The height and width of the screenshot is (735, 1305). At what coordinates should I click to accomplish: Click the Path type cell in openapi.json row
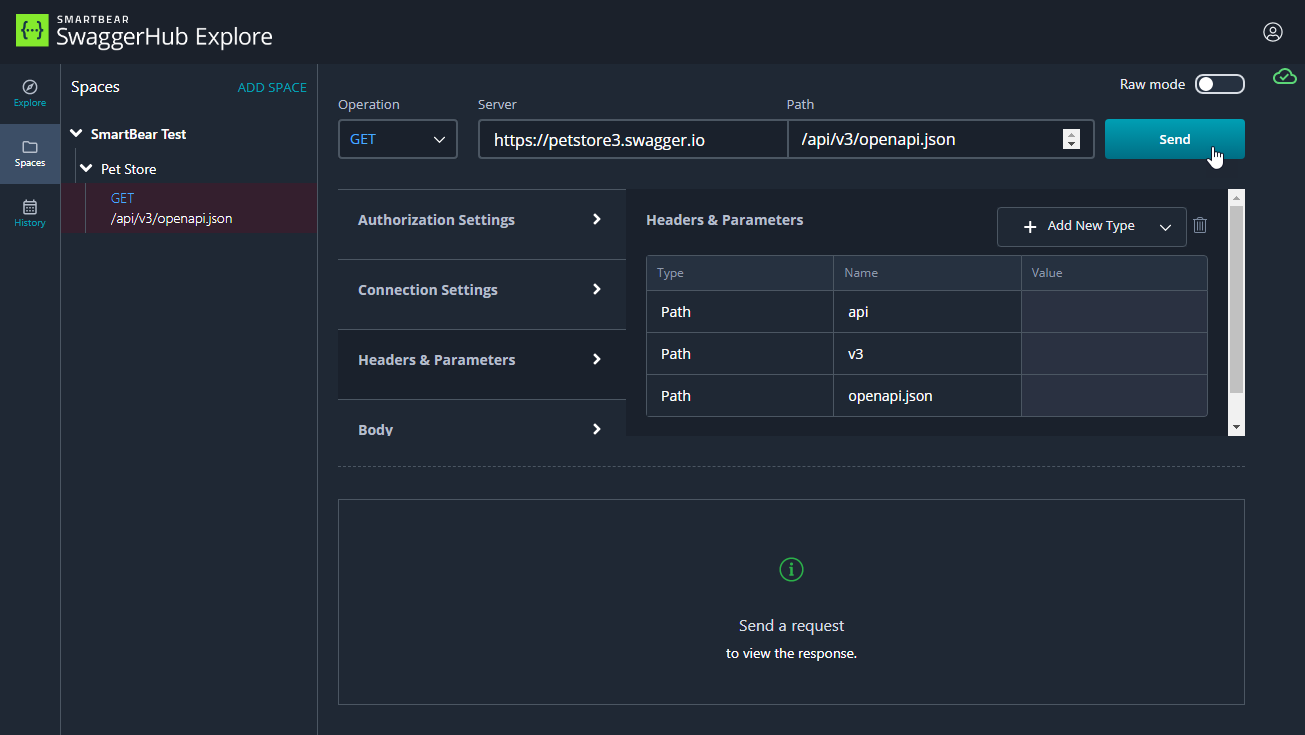[x=740, y=396]
